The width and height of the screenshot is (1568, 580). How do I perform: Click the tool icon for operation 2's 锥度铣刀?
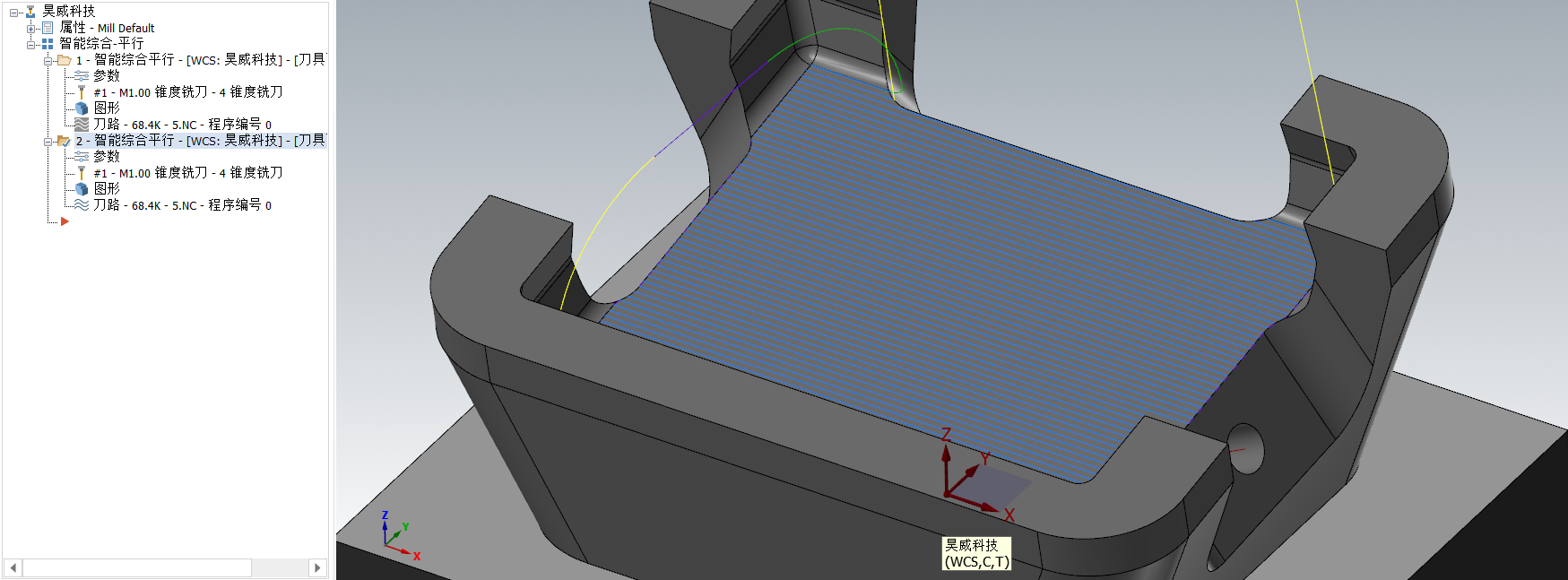82,173
